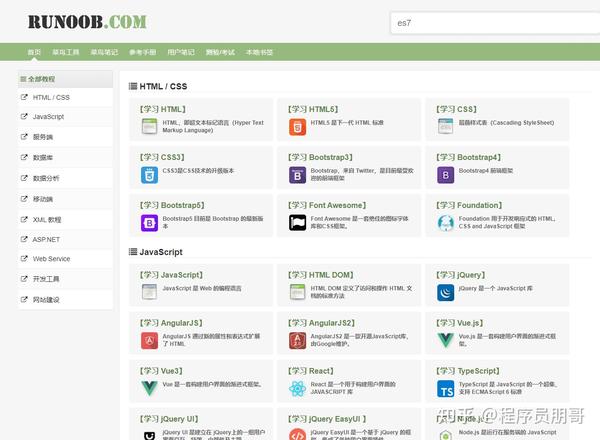
Task: Click the orange HTML5 shield icon
Action: click(297, 127)
